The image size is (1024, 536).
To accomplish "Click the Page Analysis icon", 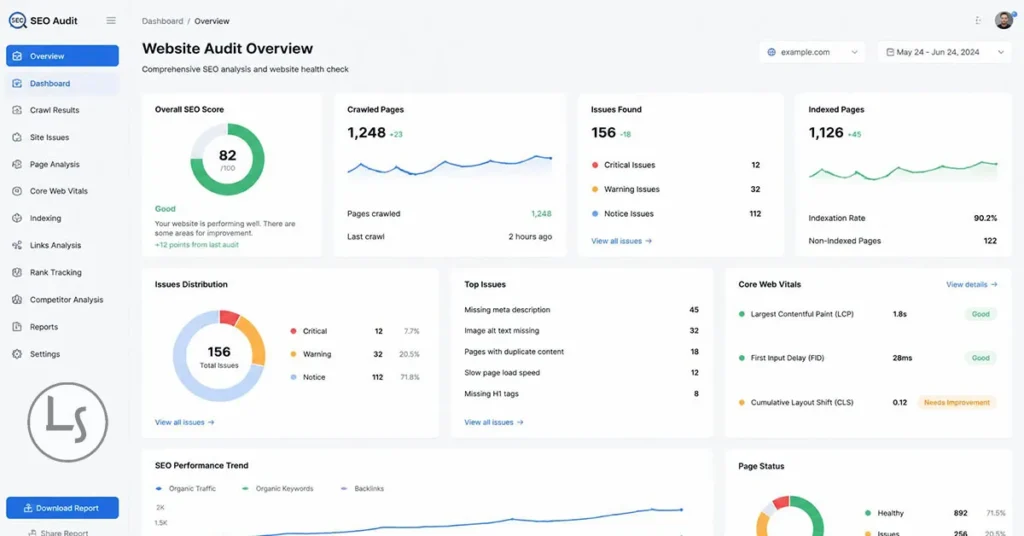I will tap(18, 165).
